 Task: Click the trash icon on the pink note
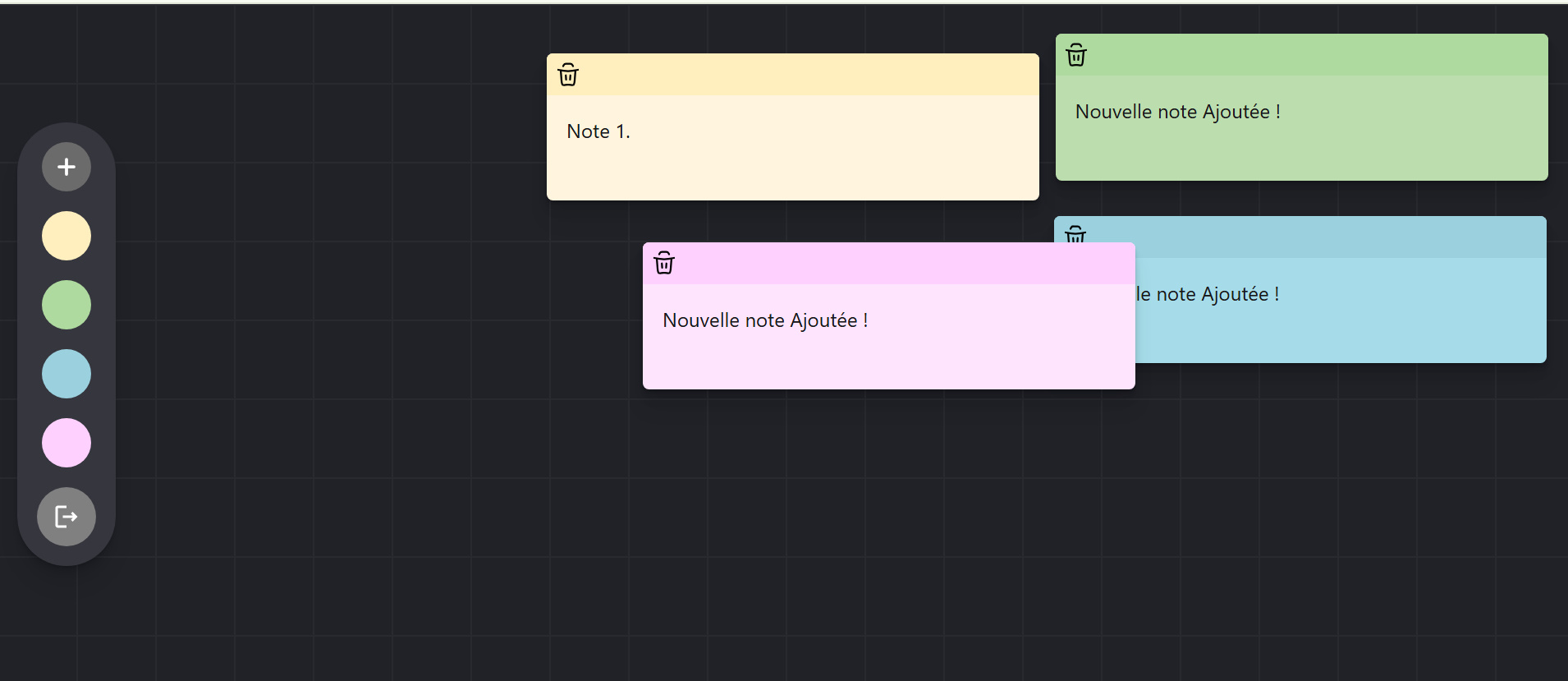(663, 263)
